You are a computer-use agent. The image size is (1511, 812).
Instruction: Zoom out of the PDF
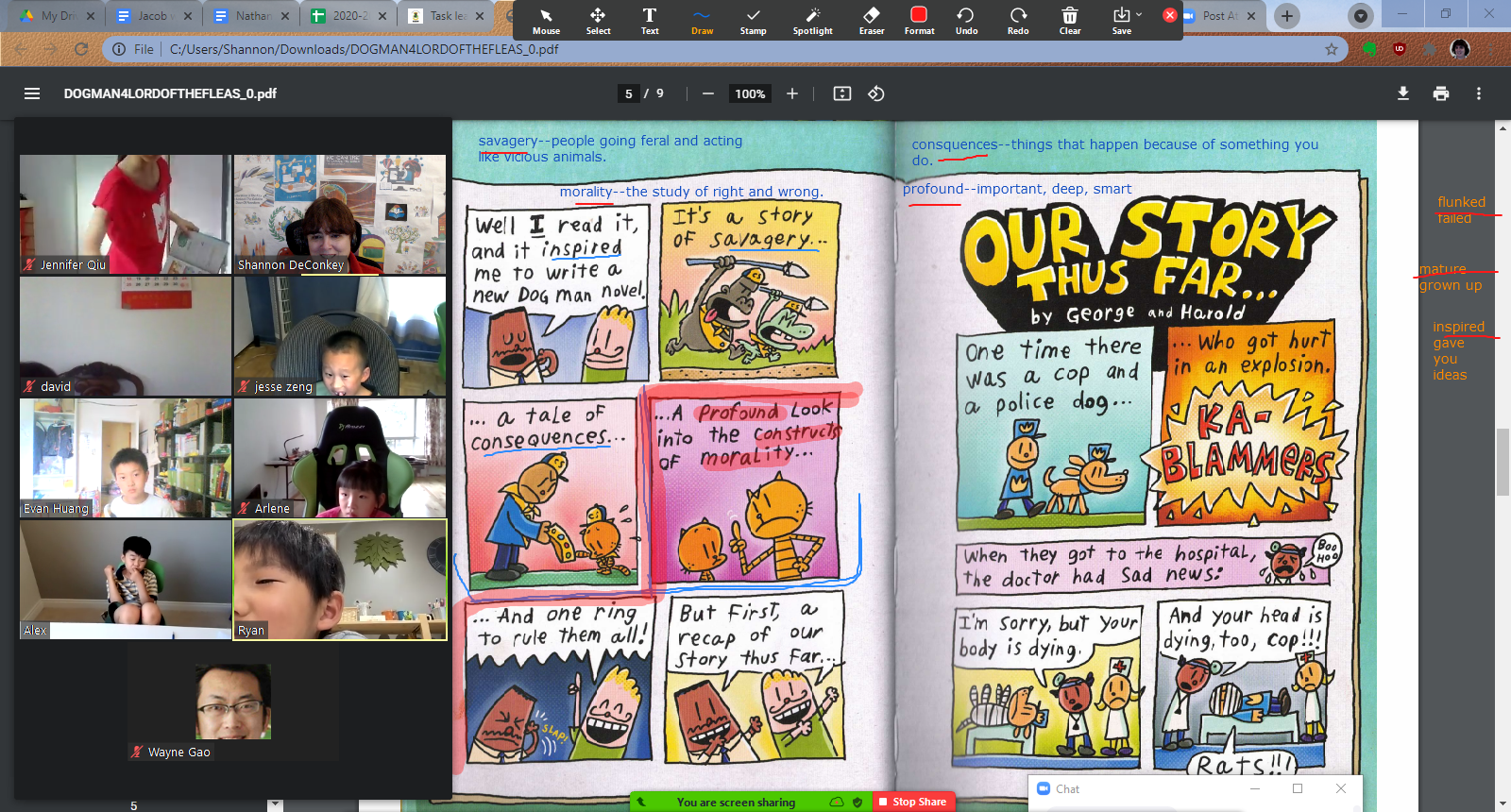pyautogui.click(x=708, y=93)
